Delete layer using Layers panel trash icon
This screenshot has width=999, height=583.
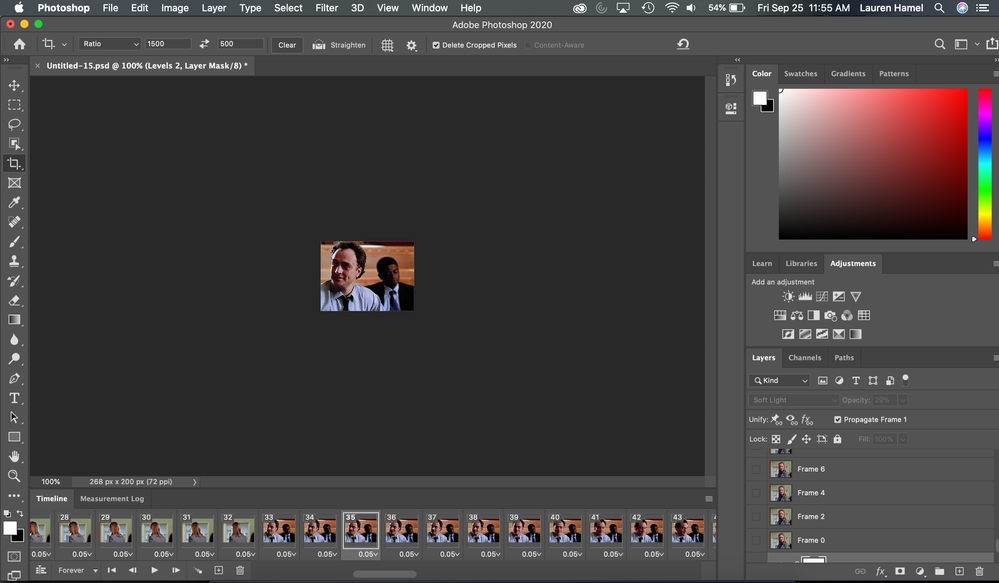[979, 571]
